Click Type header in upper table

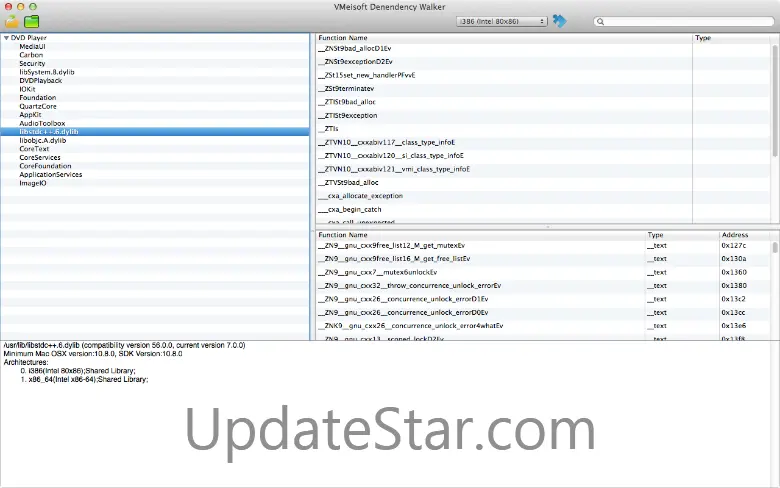click(732, 38)
